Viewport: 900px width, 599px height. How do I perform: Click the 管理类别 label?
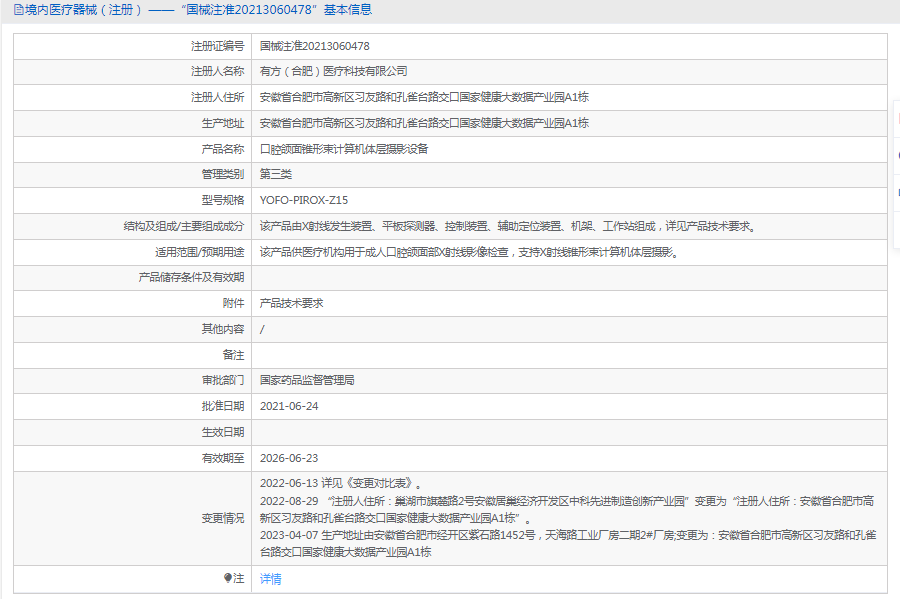[223, 174]
